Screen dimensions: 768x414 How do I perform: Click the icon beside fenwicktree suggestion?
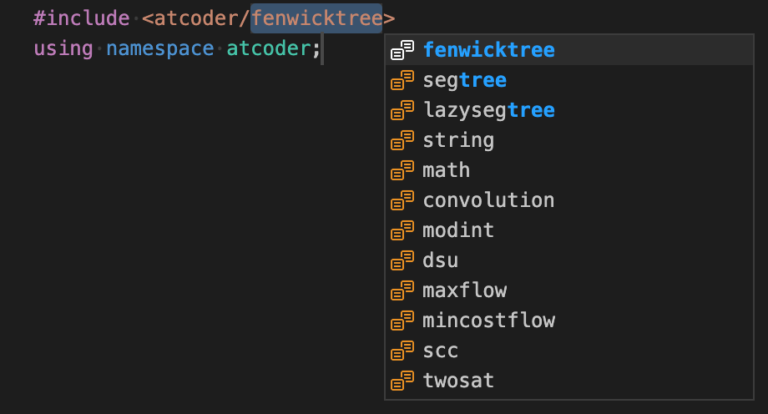(402, 50)
